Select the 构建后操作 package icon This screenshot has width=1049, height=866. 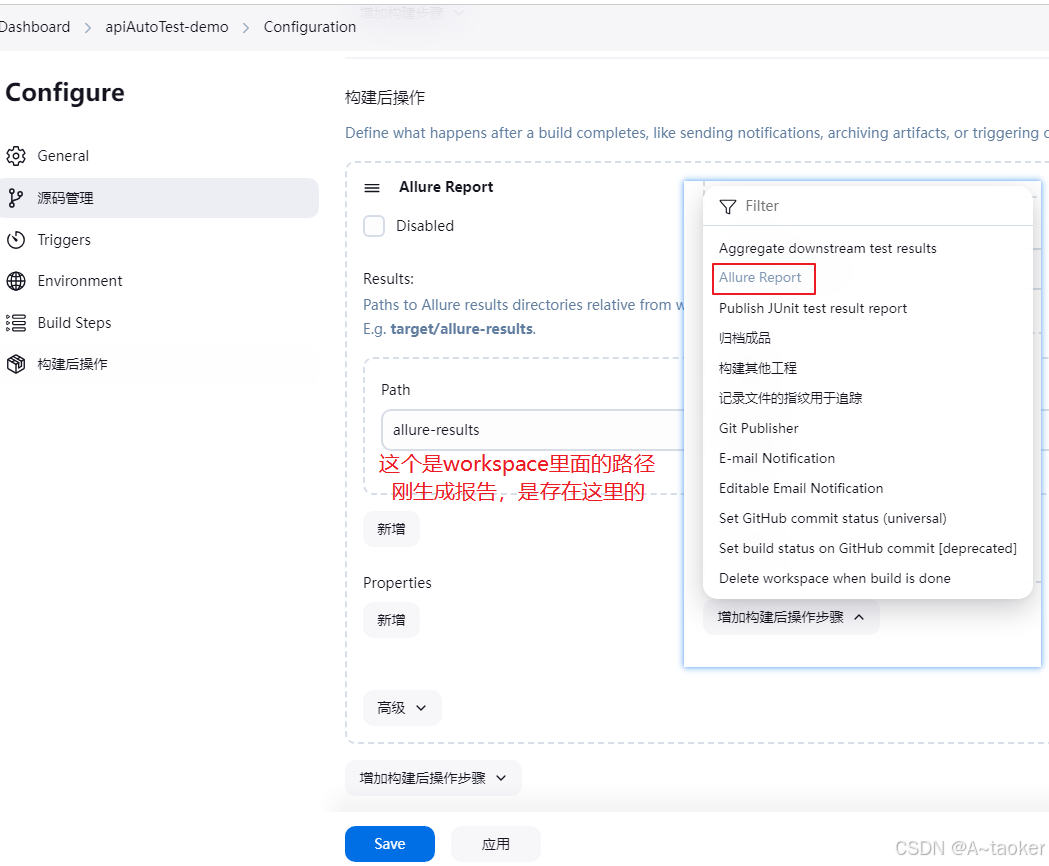[17, 363]
